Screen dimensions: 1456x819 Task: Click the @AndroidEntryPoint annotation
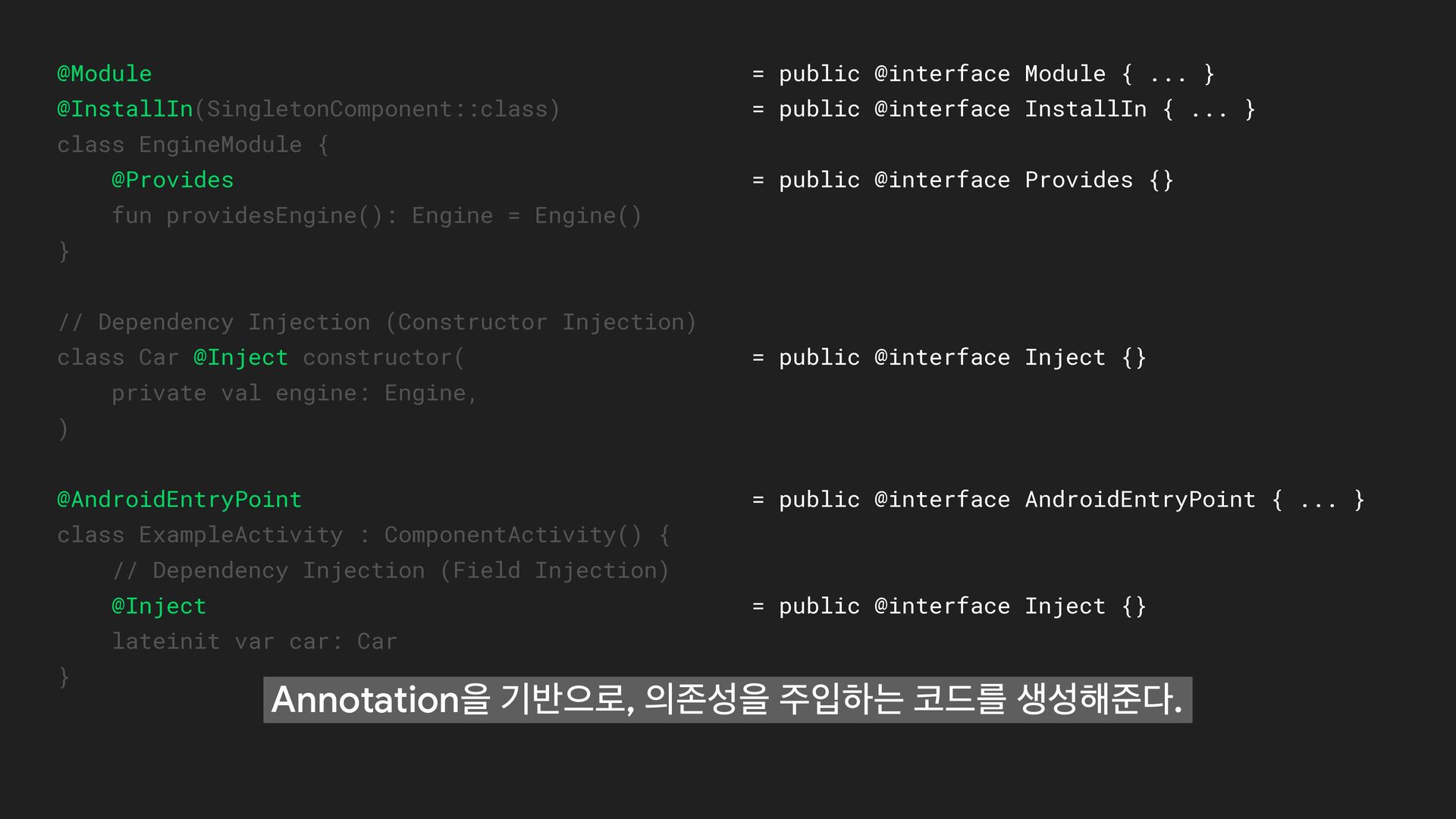point(179,499)
